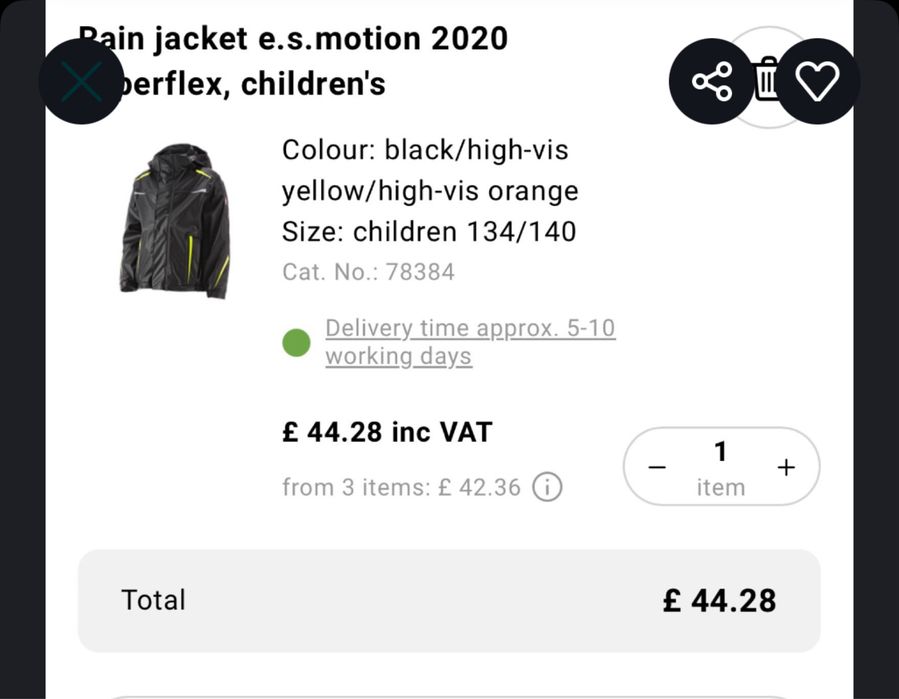Click the from 3 items: £ 42.36 text
899x699 pixels.
tap(401, 488)
